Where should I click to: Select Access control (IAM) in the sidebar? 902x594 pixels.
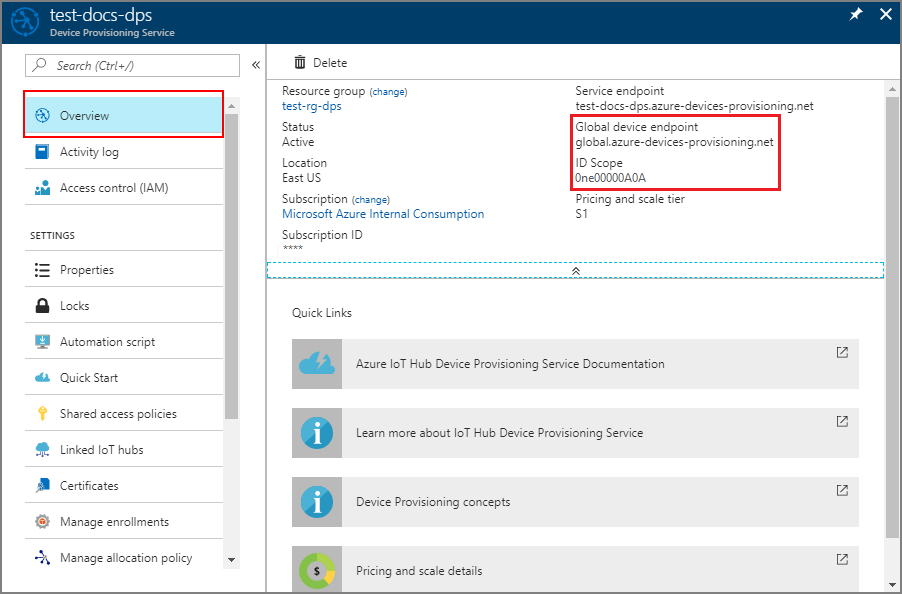(113, 188)
